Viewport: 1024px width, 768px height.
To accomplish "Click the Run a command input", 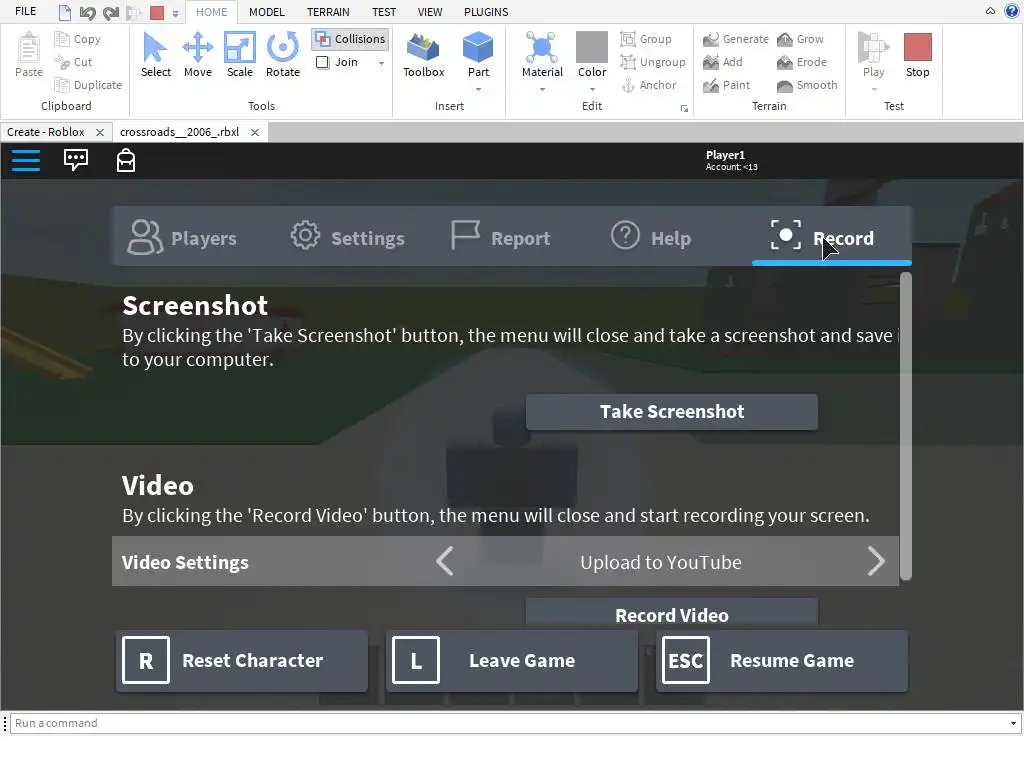I will point(509,723).
